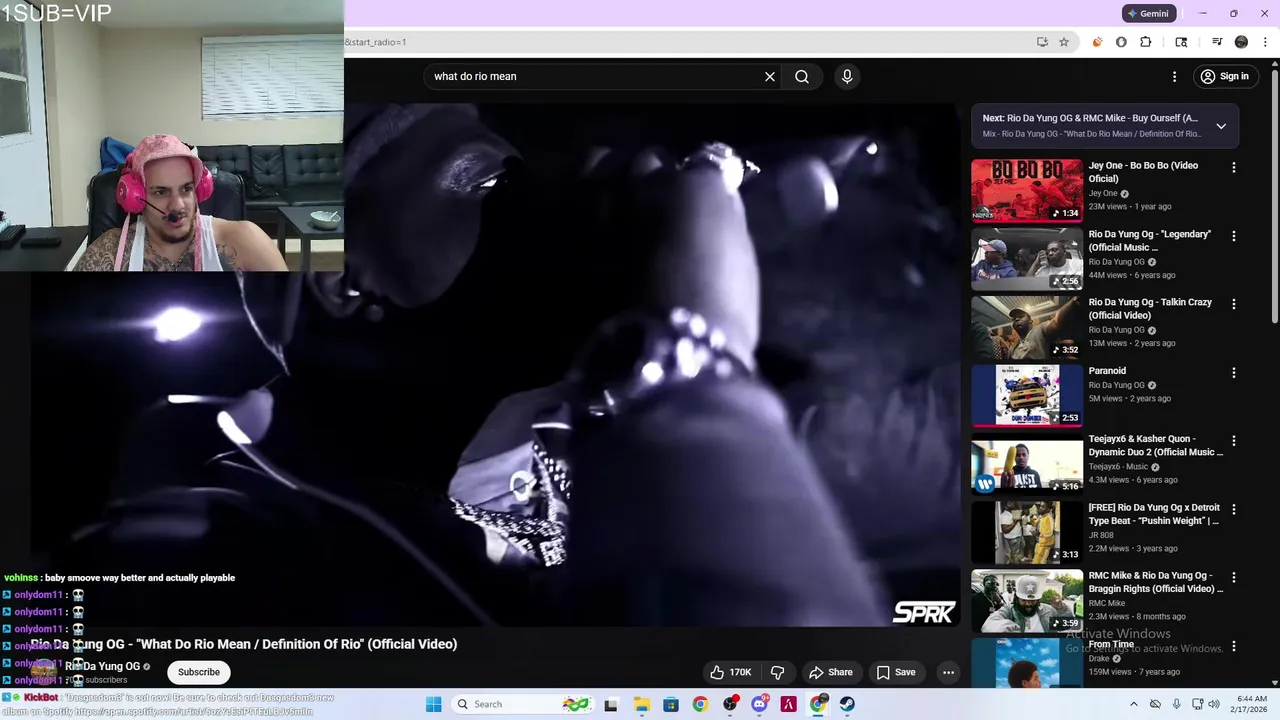
Task: Open Jey One - Bo Bo Bo video thumbnail
Action: [x=1027, y=190]
